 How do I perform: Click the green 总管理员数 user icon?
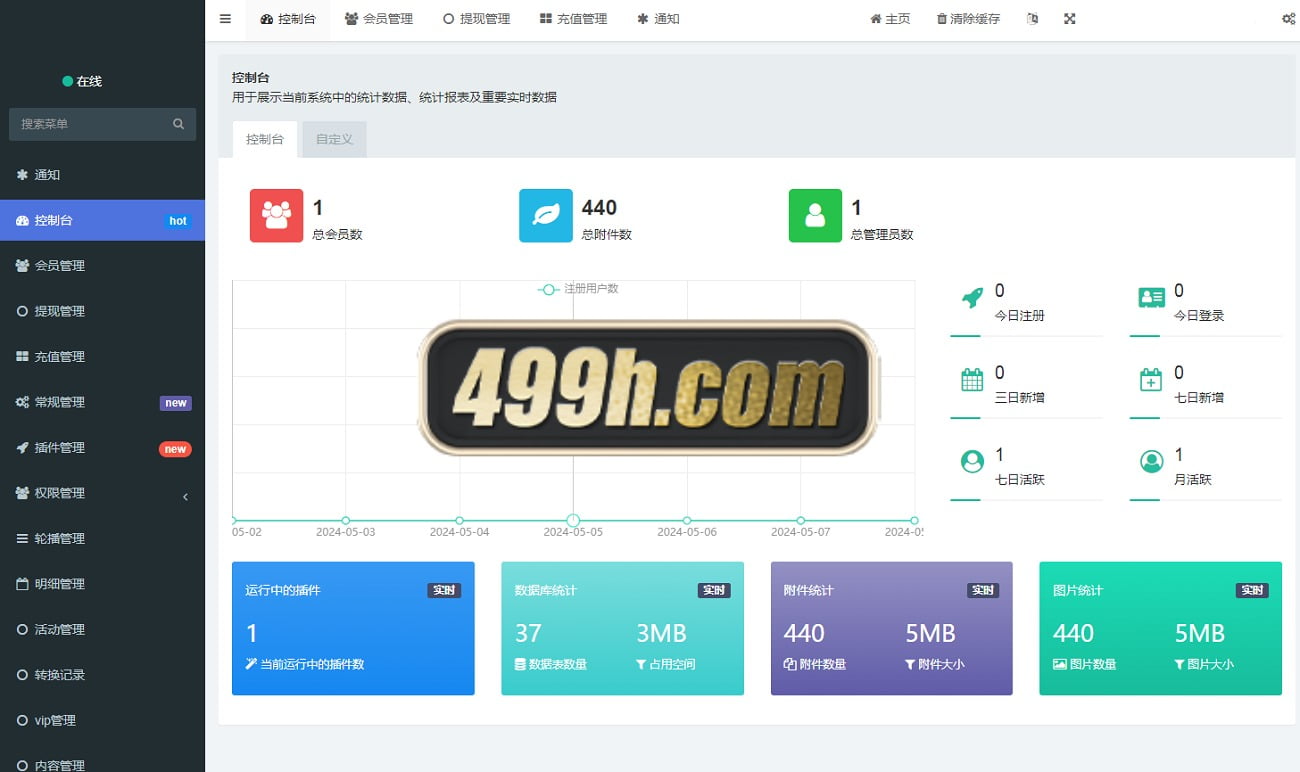click(x=815, y=215)
